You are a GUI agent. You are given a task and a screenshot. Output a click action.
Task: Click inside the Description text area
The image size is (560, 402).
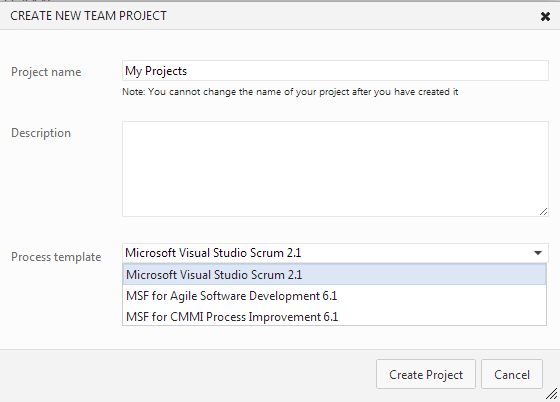click(x=335, y=169)
